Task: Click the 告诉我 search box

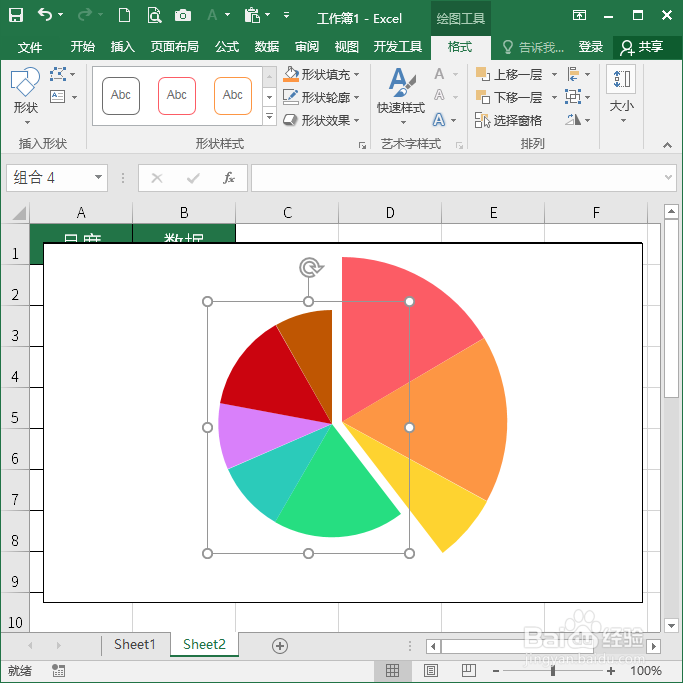Action: pos(533,47)
